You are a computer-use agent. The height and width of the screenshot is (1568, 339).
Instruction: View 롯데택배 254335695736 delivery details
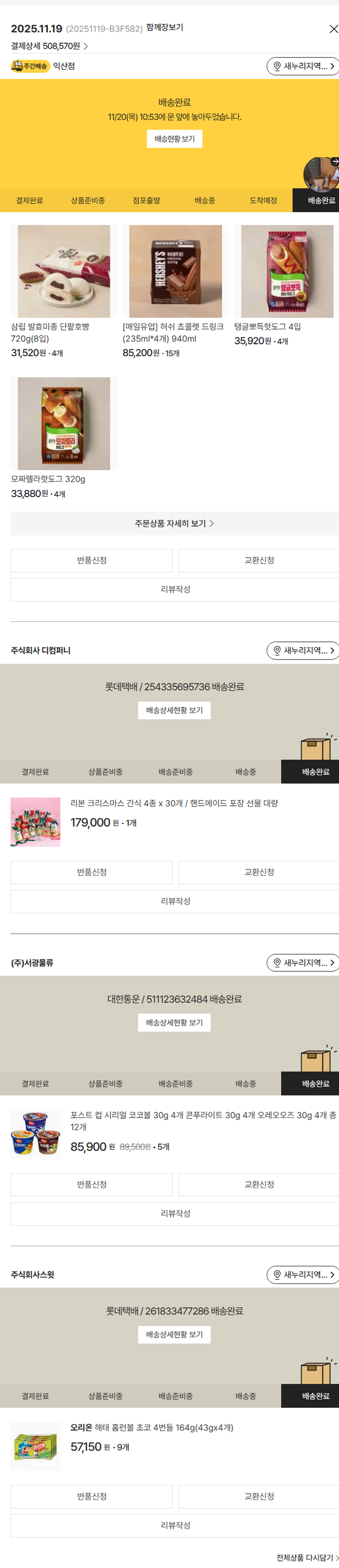(x=174, y=710)
